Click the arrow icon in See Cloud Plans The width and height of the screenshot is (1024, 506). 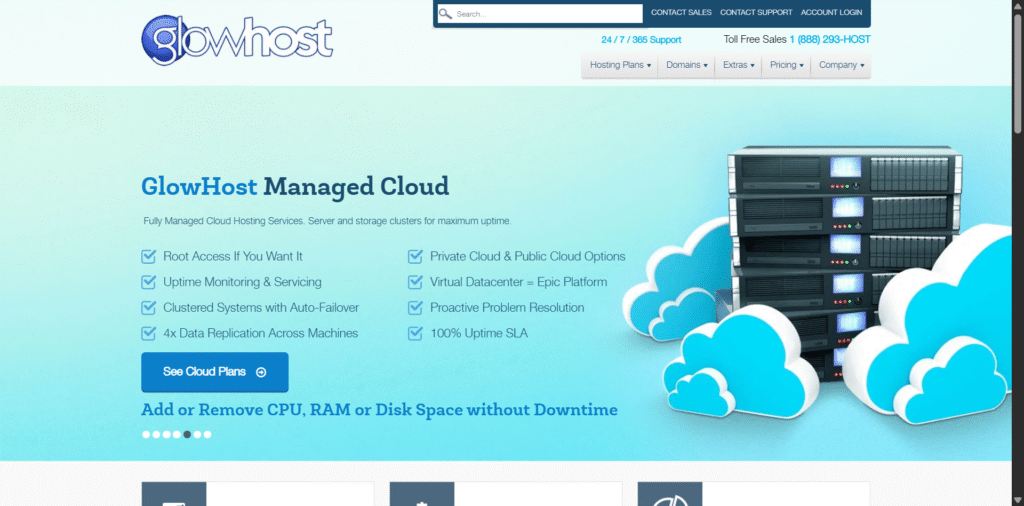tap(261, 372)
